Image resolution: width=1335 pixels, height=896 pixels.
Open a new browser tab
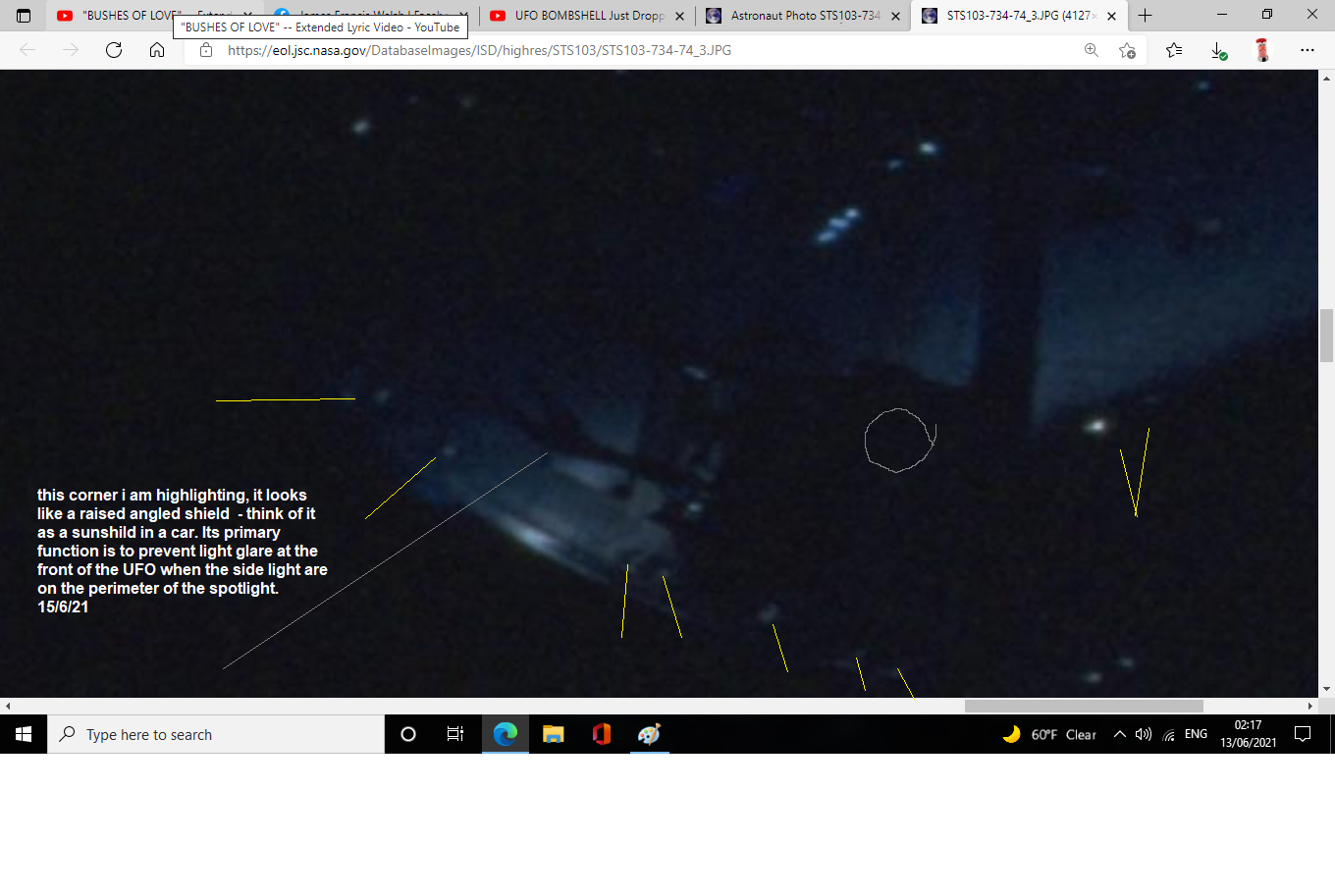(x=1145, y=16)
